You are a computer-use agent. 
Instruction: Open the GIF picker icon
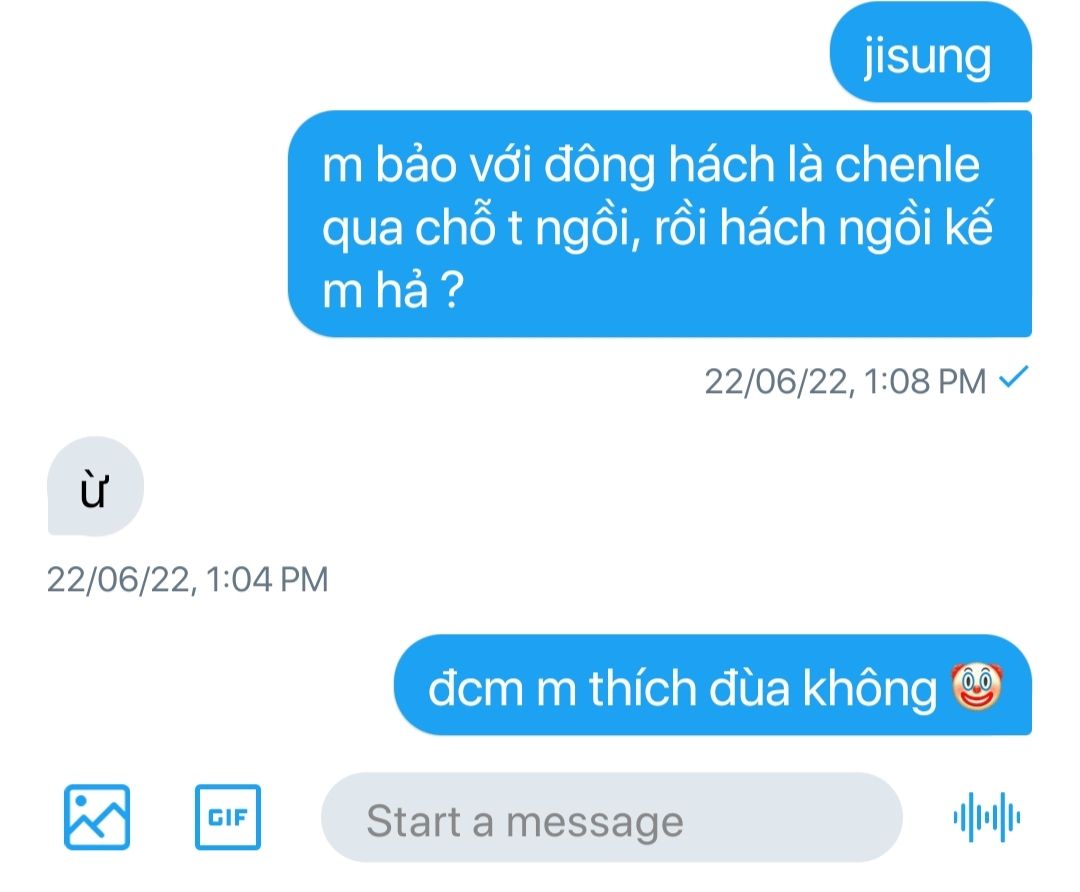coord(227,817)
